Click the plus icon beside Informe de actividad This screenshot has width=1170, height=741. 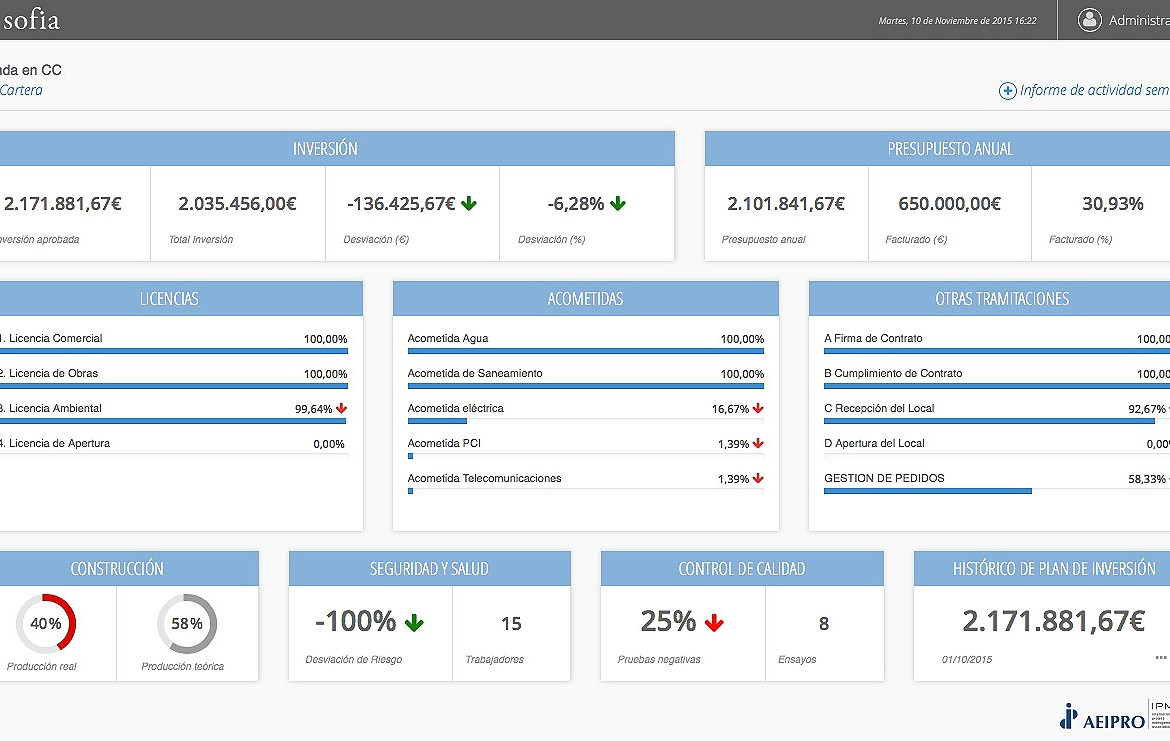(1007, 91)
